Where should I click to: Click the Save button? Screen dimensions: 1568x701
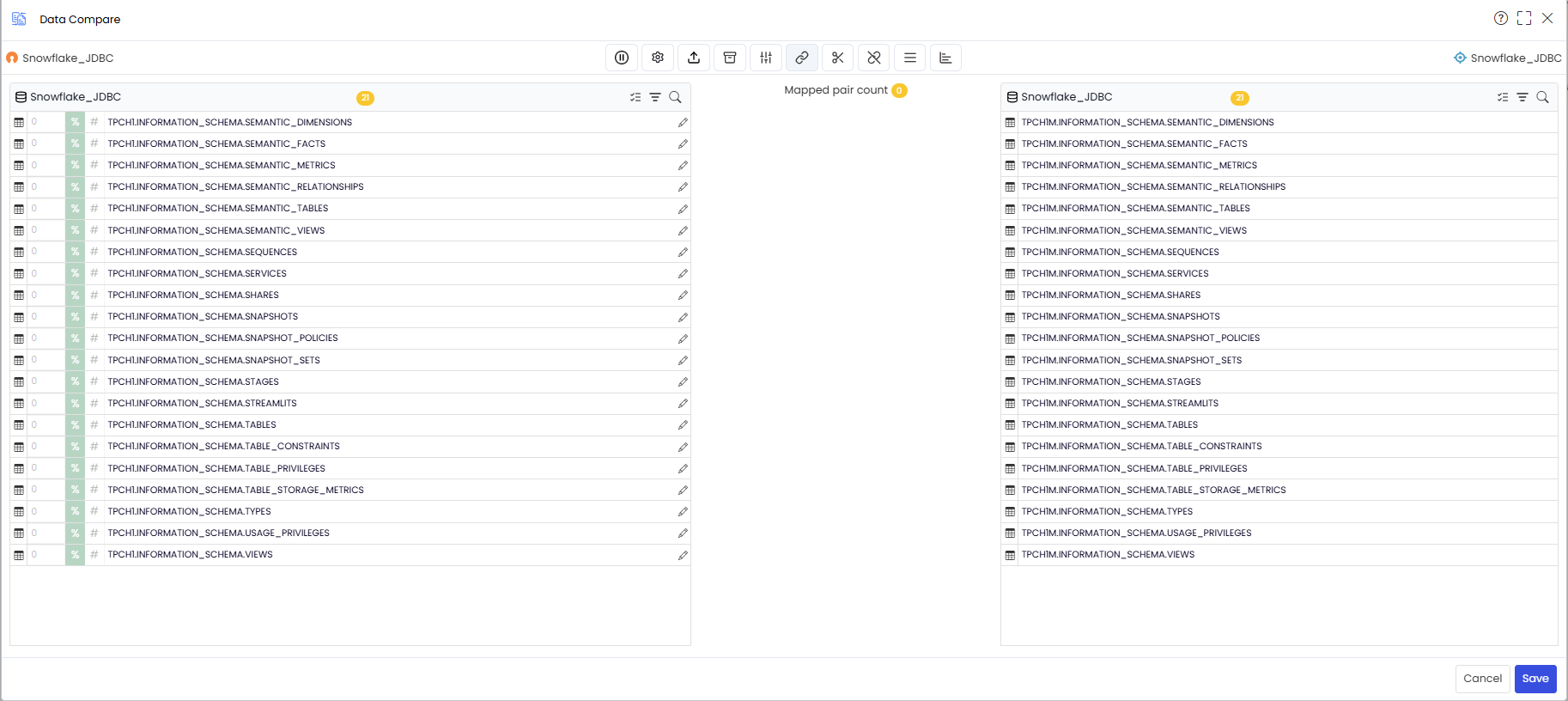tap(1535, 679)
